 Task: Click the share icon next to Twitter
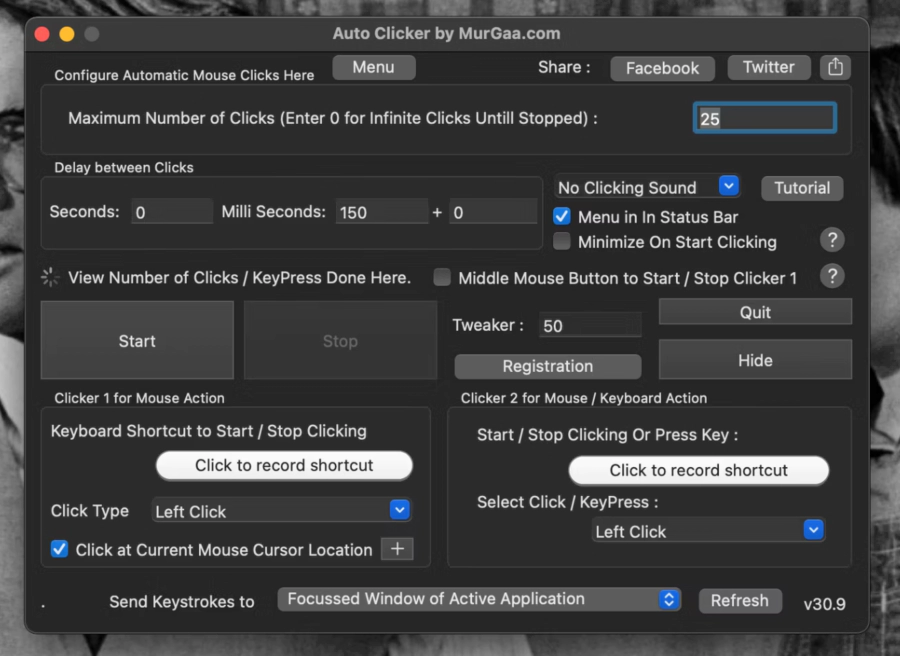pyautogui.click(x=835, y=67)
